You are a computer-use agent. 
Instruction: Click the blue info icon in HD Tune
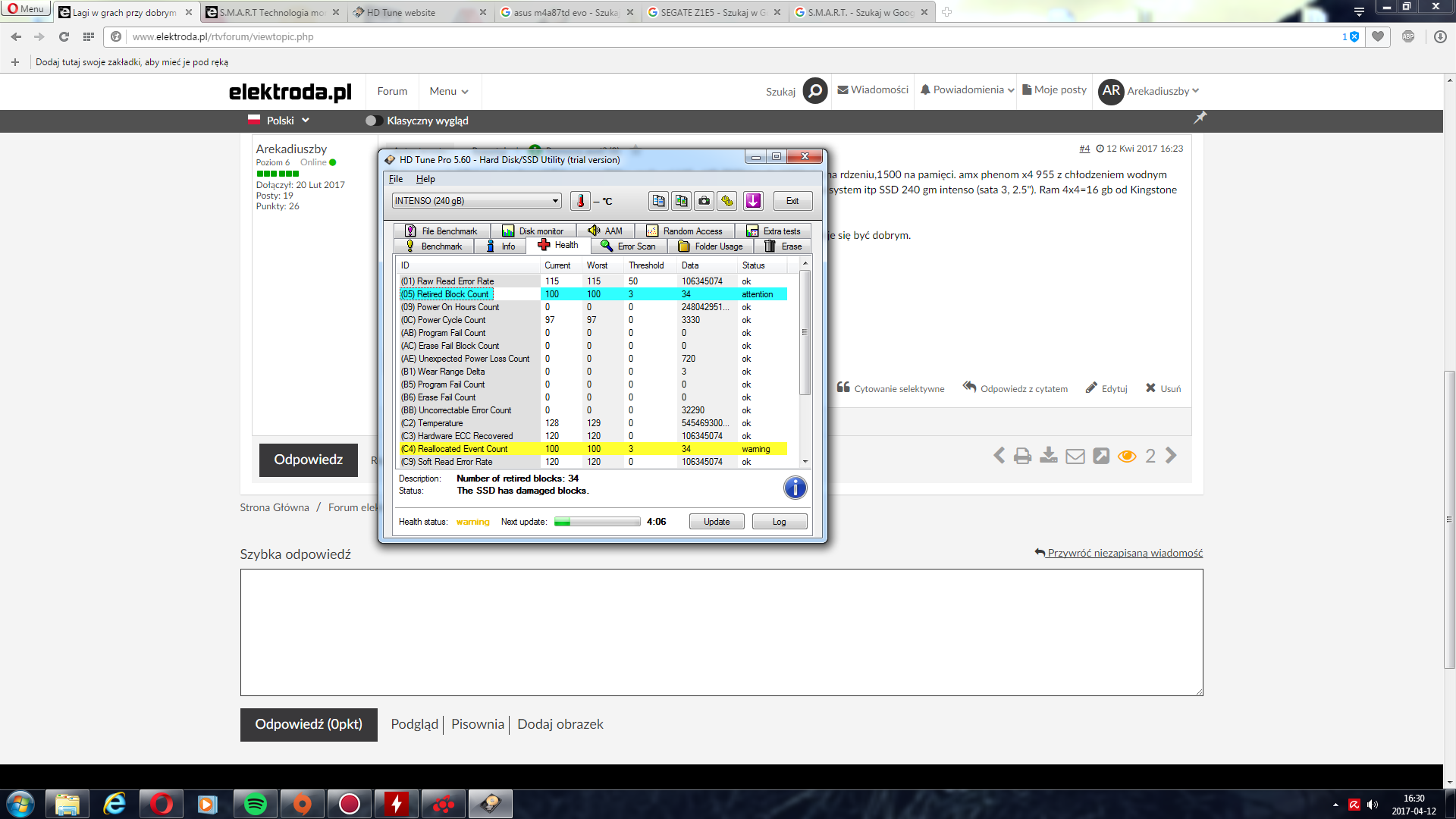pyautogui.click(x=795, y=488)
